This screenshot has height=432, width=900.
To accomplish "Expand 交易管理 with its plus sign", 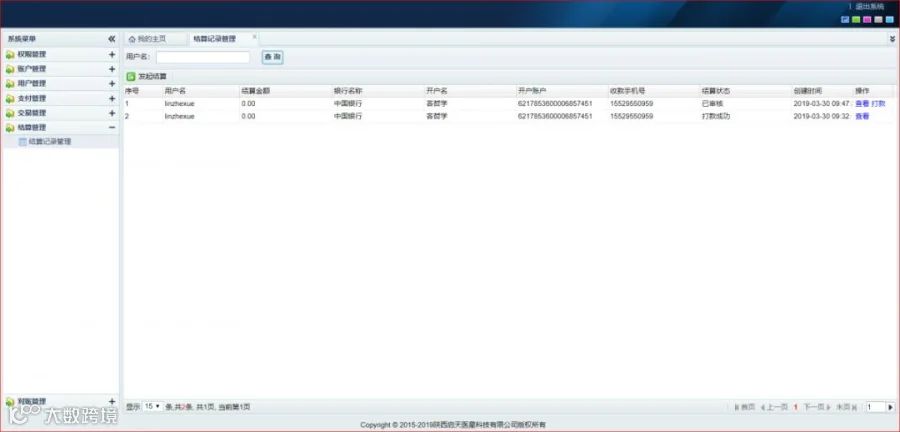I will pyautogui.click(x=112, y=113).
